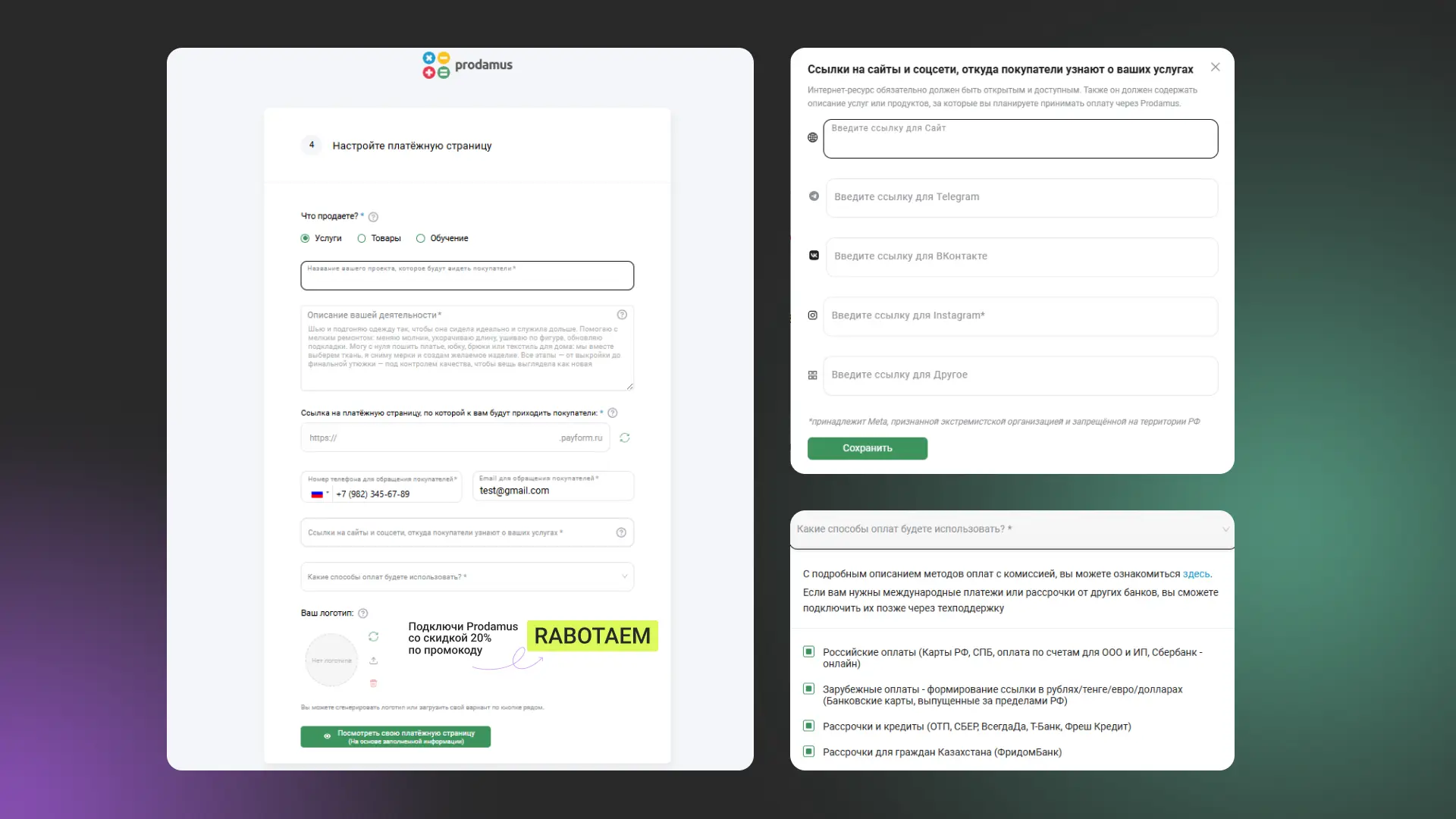Screen dimensions: 1456x819
Task: Click help icon next to 'Ваш логотип'
Action: click(362, 613)
